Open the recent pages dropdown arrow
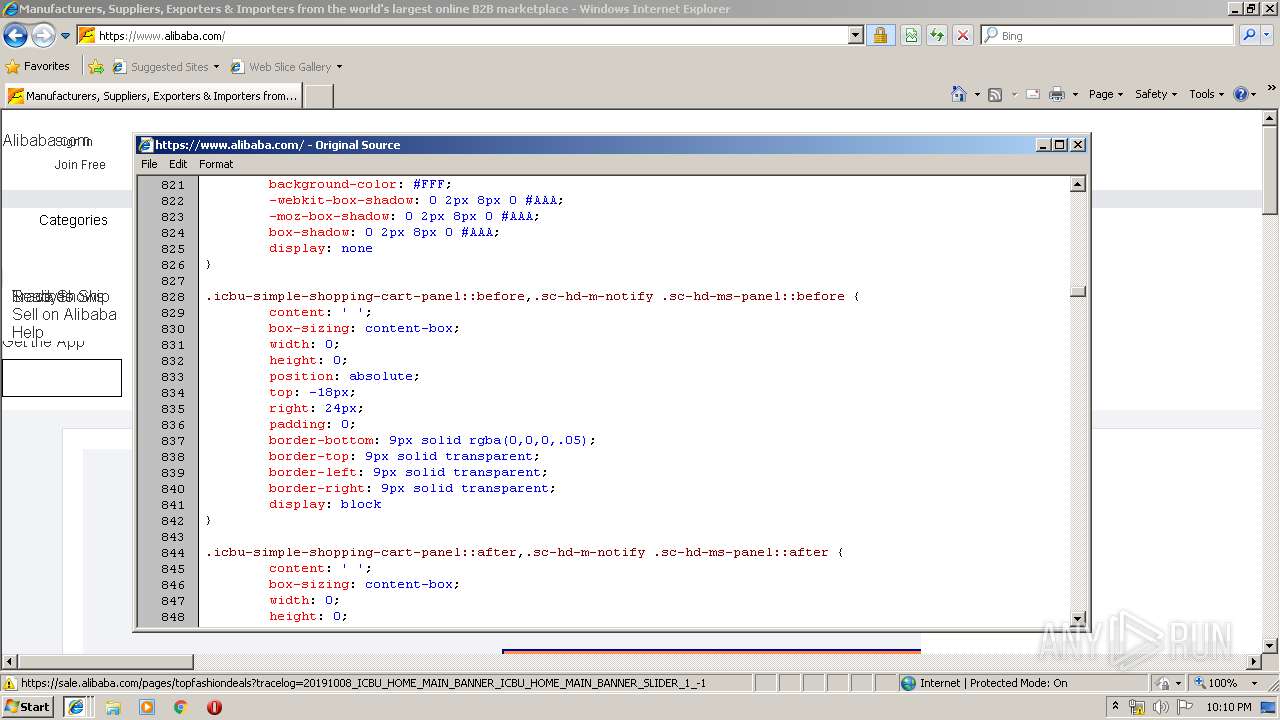 click(x=65, y=36)
